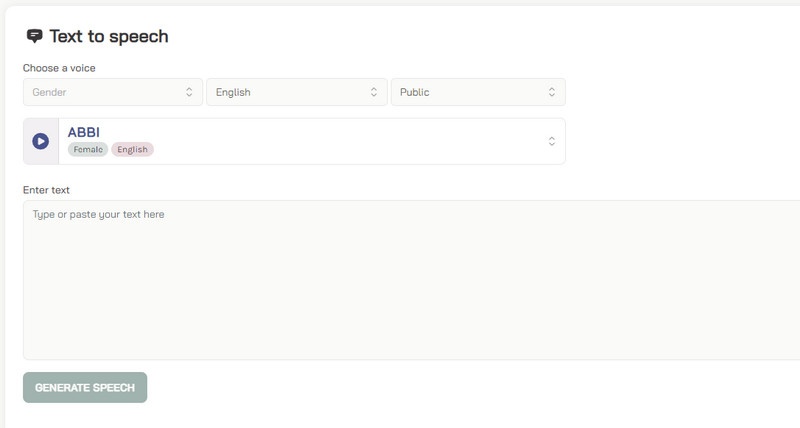Open the Gender filter dropdown

point(113,92)
